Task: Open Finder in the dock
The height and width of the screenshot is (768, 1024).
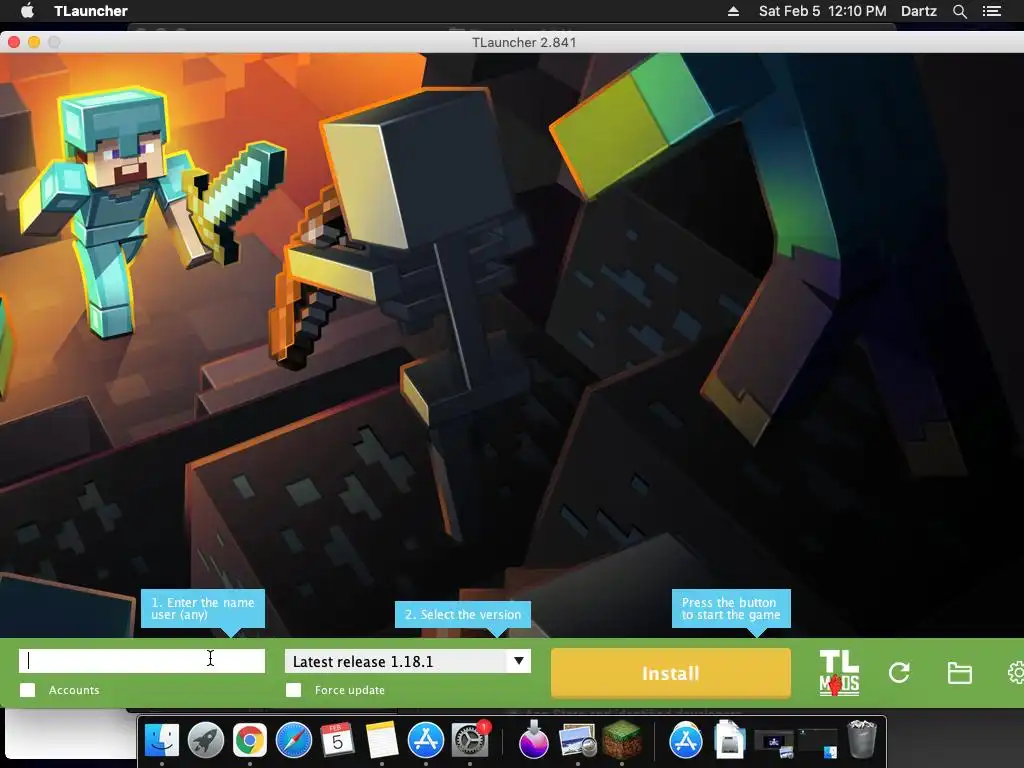Action: (161, 741)
